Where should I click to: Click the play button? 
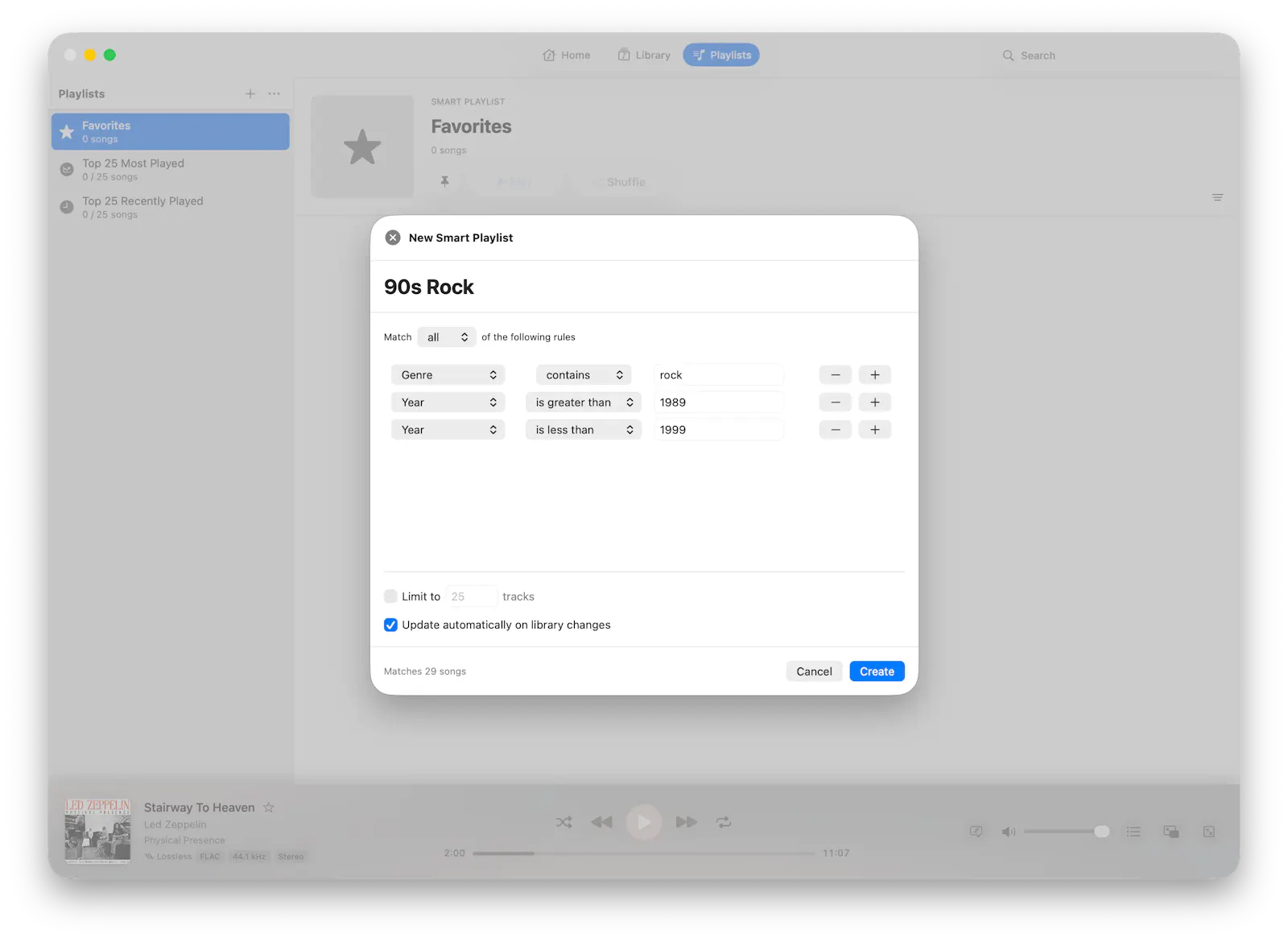pos(644,822)
